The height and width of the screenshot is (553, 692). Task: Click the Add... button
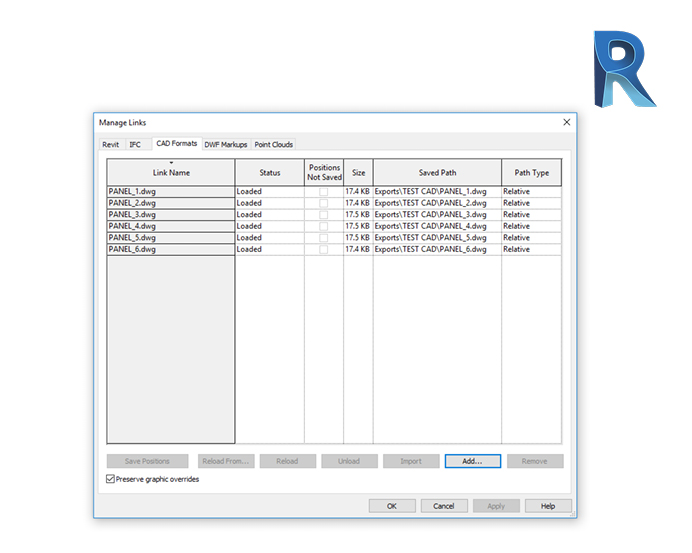(x=473, y=462)
